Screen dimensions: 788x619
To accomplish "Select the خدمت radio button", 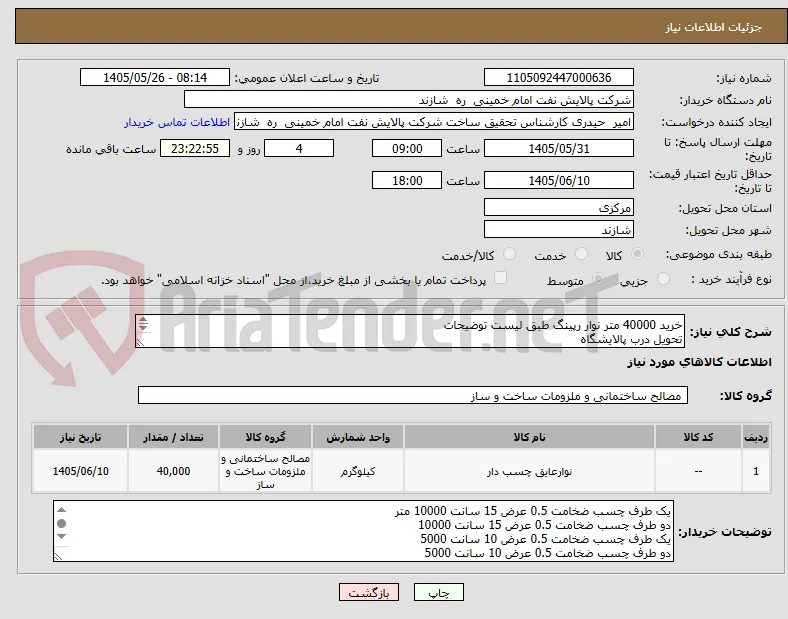I will pos(581,254).
